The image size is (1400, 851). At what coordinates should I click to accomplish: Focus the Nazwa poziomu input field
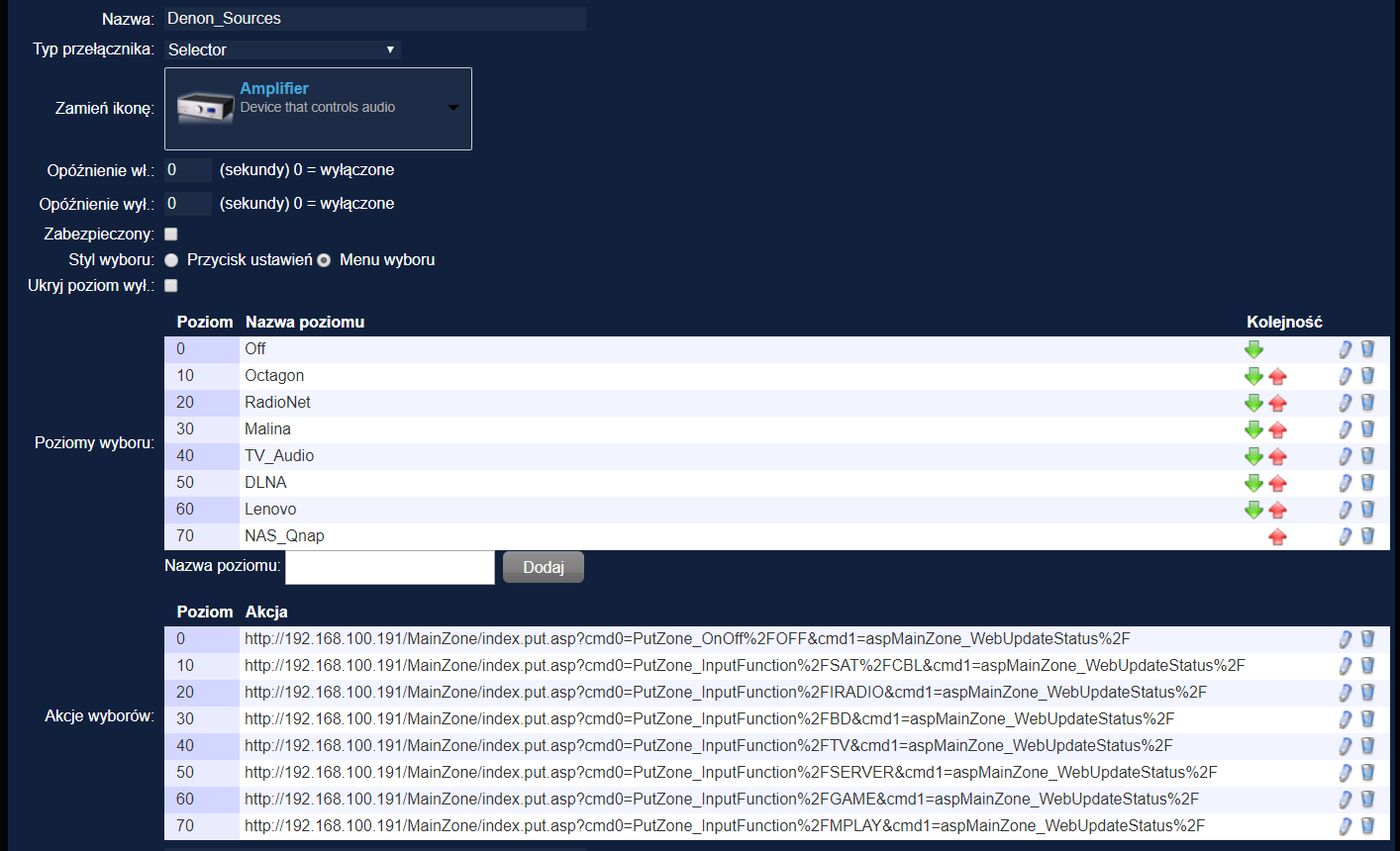(390, 567)
